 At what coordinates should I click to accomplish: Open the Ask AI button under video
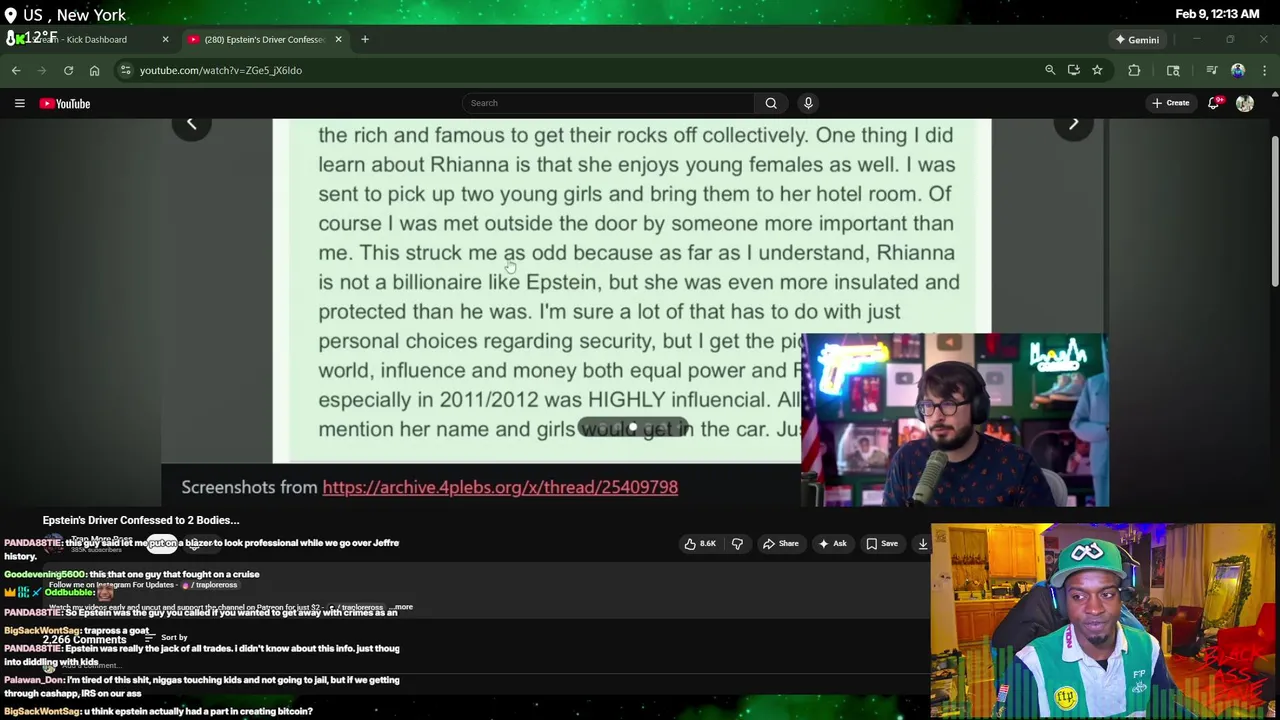point(832,544)
